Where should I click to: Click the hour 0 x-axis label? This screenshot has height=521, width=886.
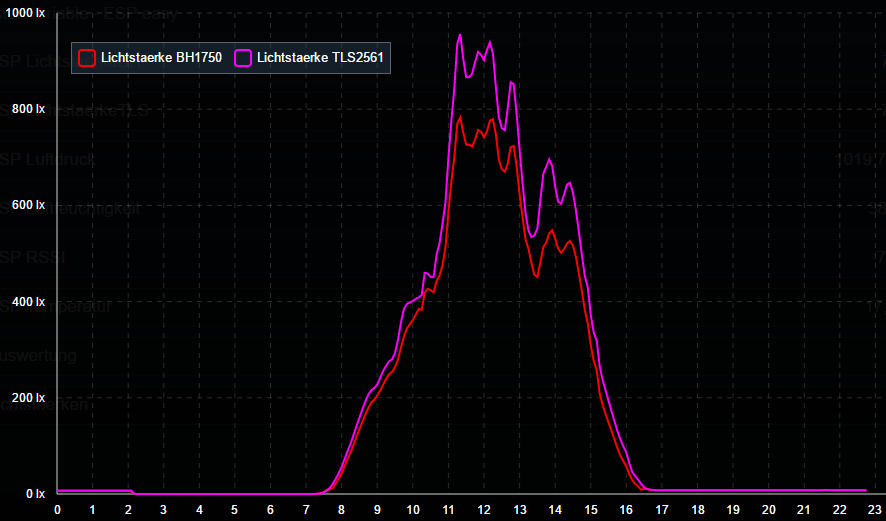57,510
